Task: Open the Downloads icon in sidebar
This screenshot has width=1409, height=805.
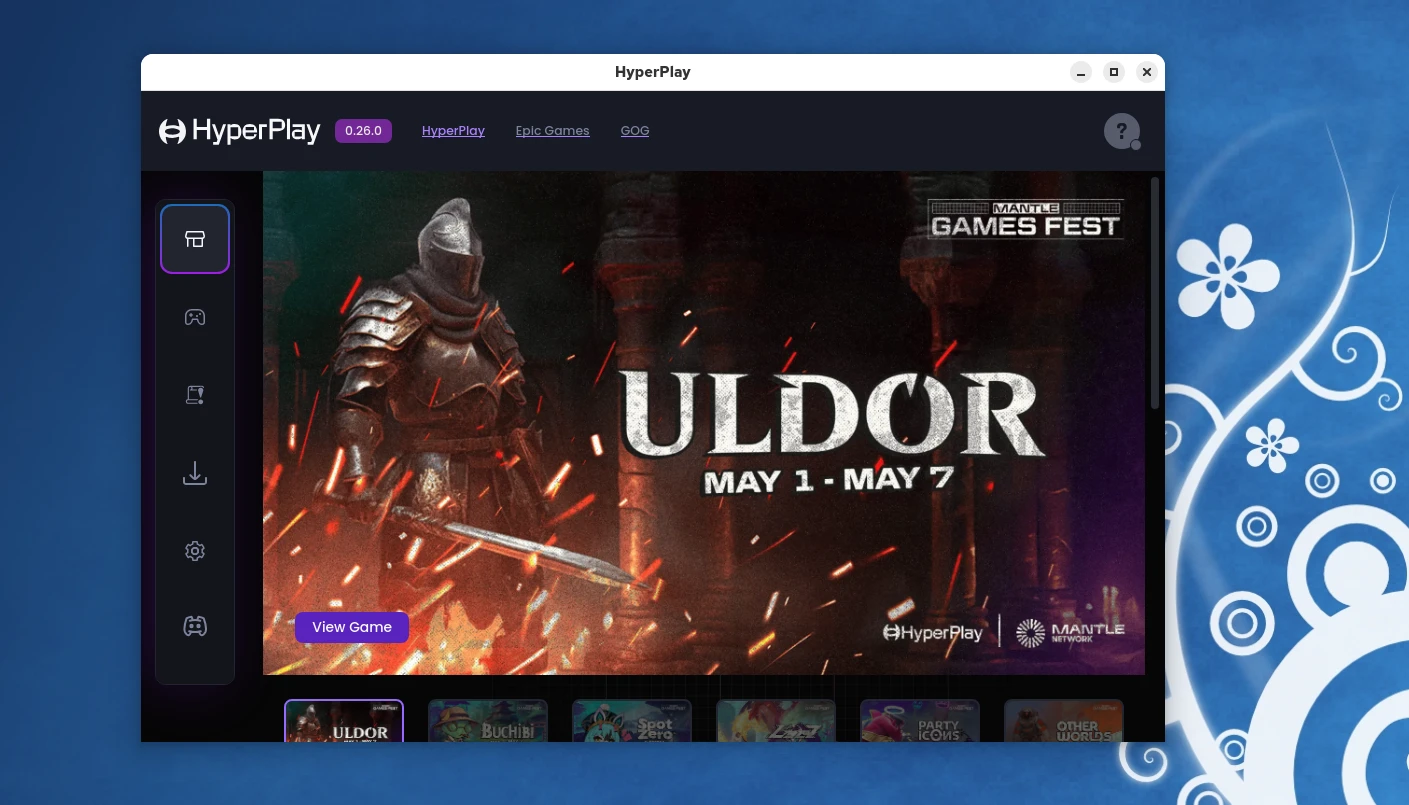Action: point(195,473)
